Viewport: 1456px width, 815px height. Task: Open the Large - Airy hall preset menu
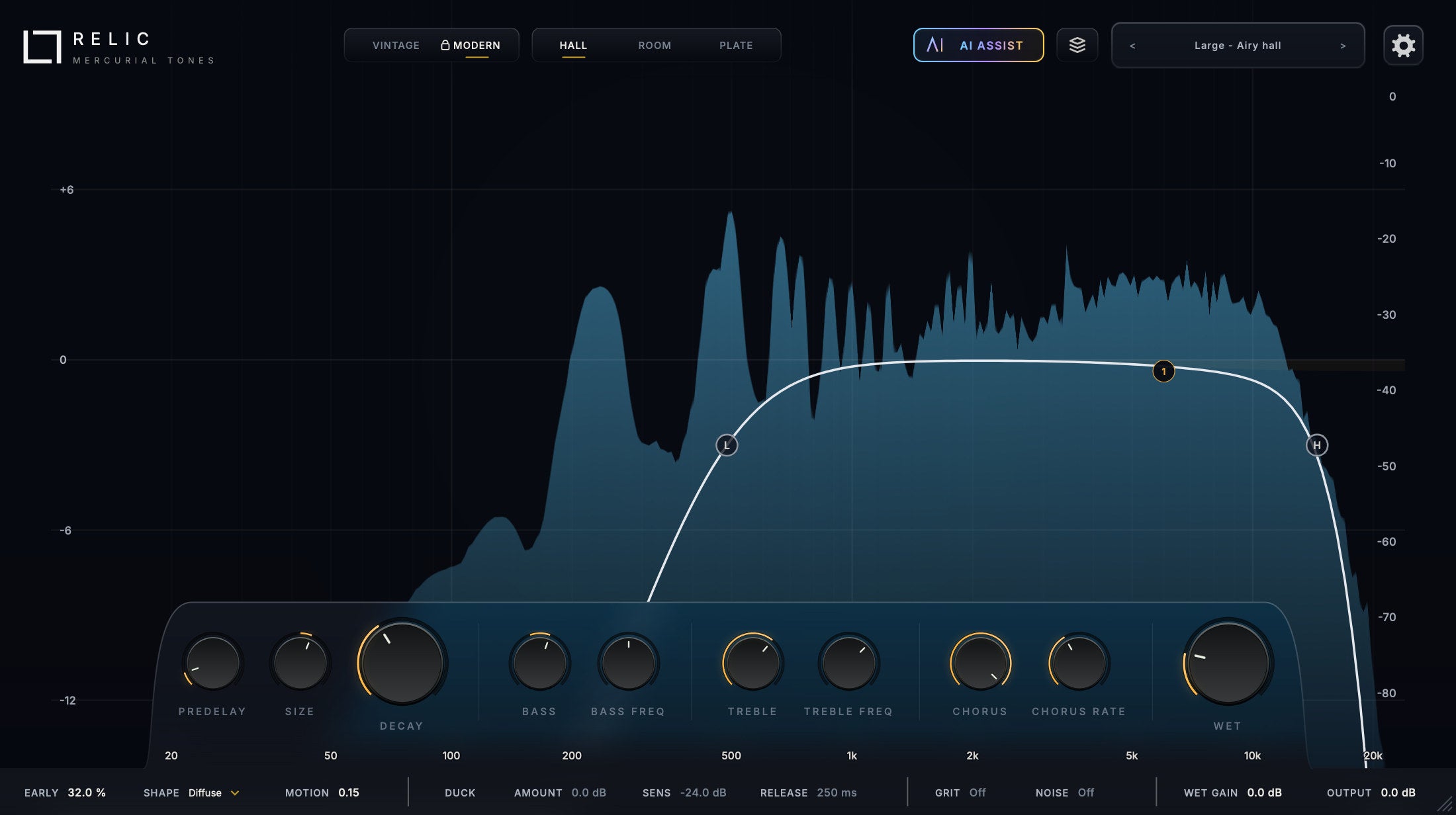pos(1238,46)
